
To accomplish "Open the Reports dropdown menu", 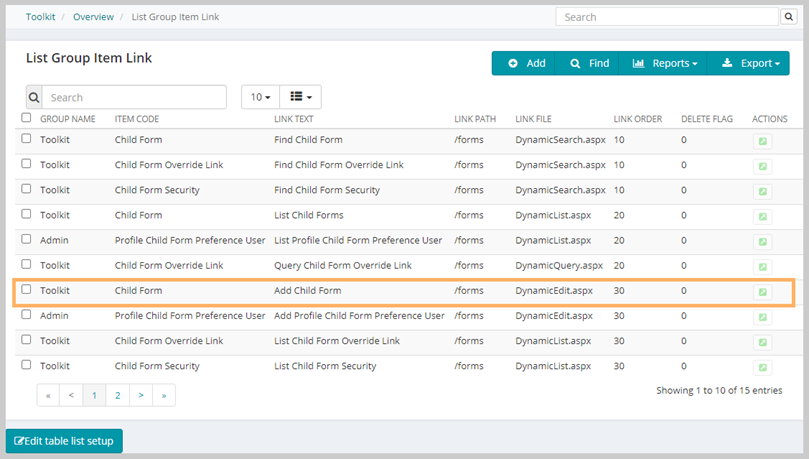I will coord(664,63).
